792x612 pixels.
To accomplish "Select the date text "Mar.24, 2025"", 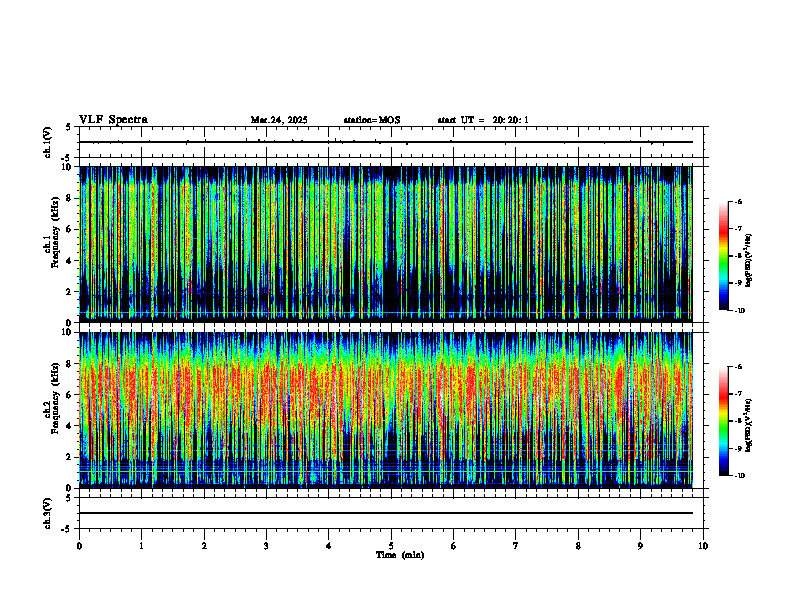I will coord(279,120).
